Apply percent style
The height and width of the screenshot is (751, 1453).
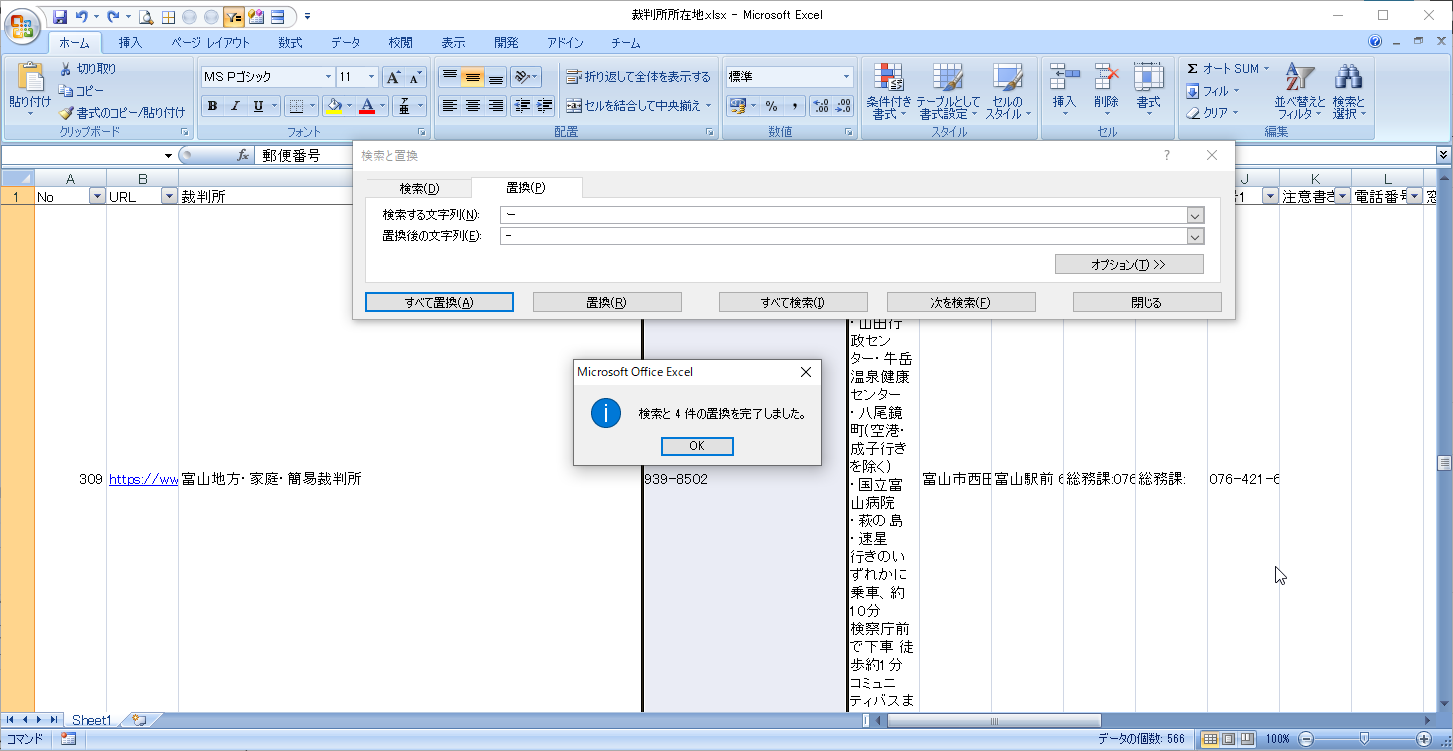coord(771,106)
